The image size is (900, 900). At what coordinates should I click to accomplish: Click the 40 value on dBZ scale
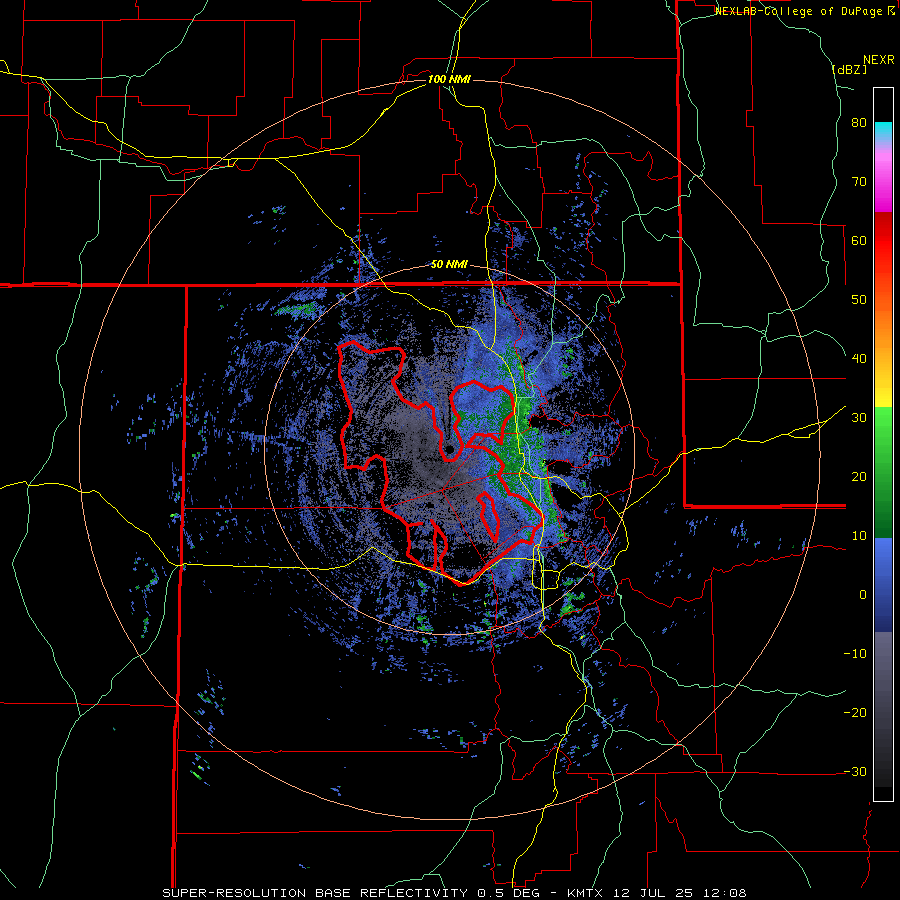pyautogui.click(x=859, y=359)
